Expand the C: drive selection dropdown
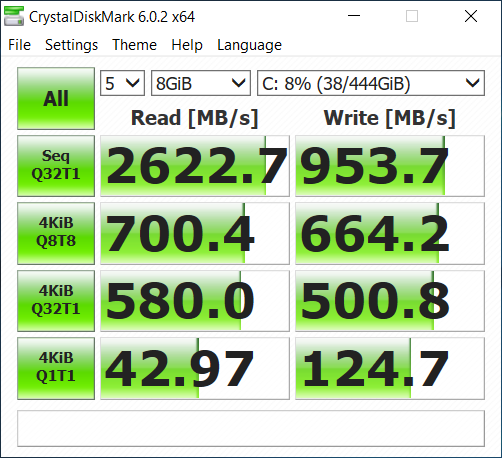 [371, 83]
